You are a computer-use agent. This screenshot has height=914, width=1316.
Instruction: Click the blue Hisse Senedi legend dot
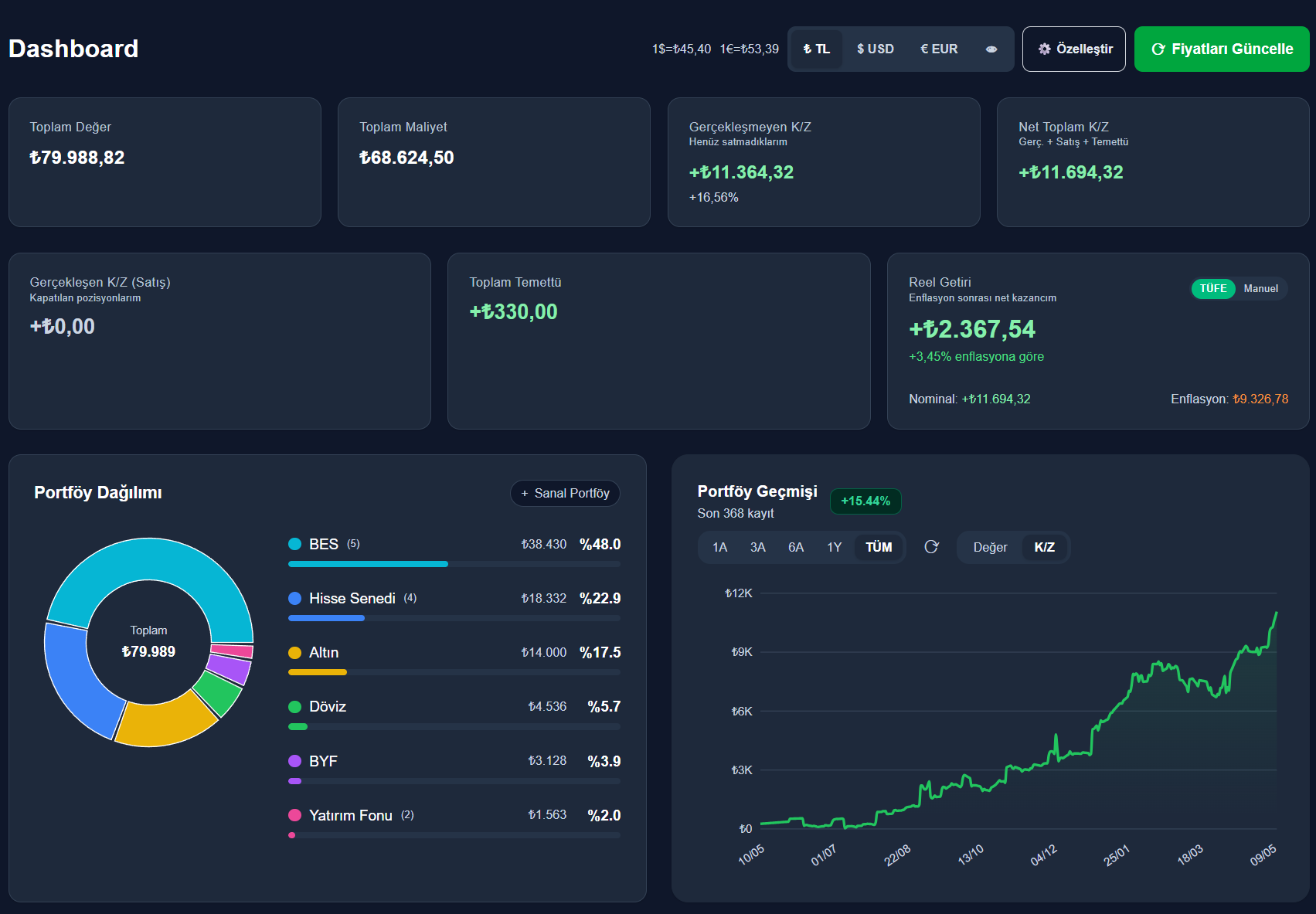point(294,598)
